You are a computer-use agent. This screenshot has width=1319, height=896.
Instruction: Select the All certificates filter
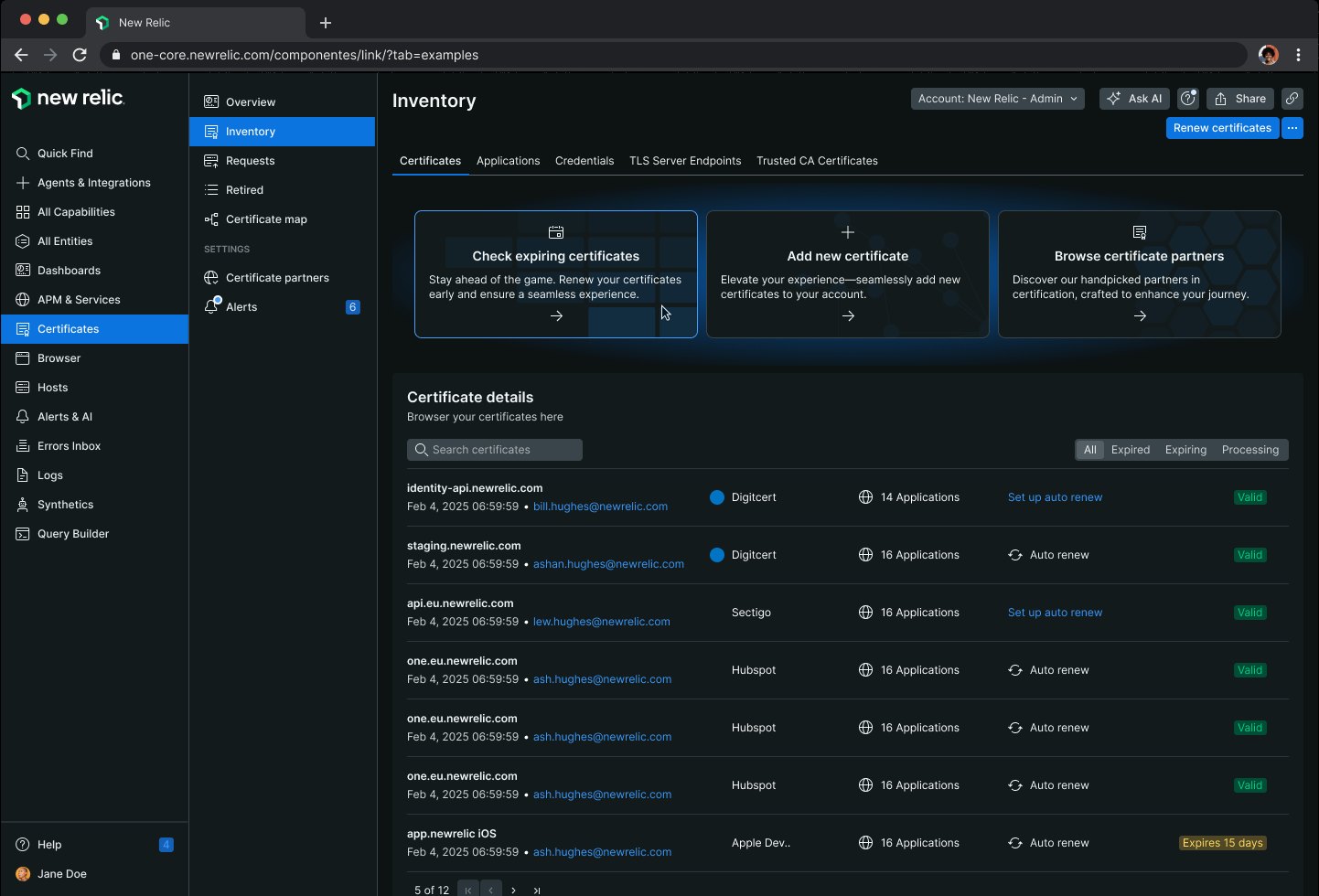pos(1089,450)
